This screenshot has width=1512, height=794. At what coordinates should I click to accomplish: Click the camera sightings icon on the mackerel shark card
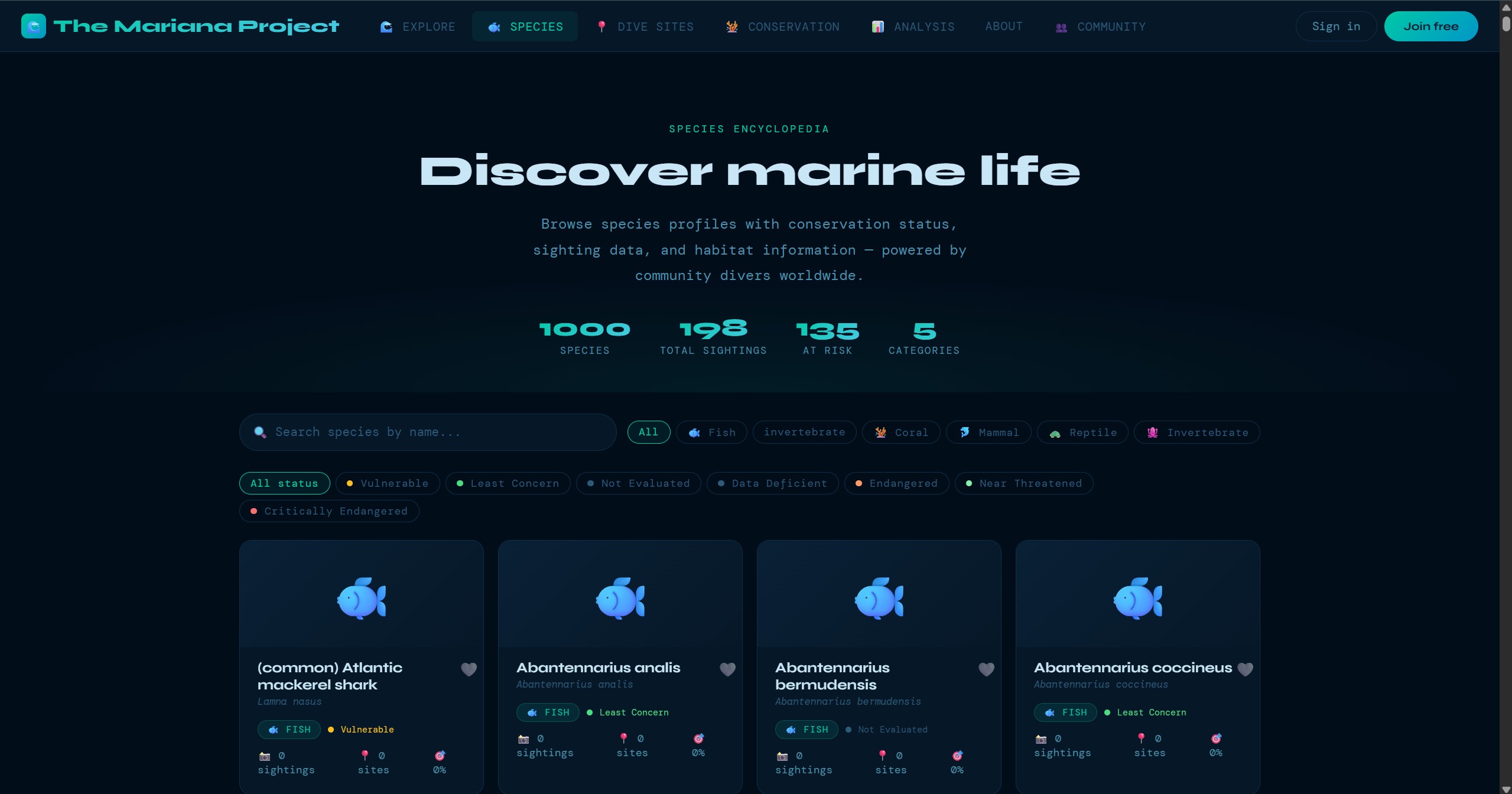click(x=264, y=756)
